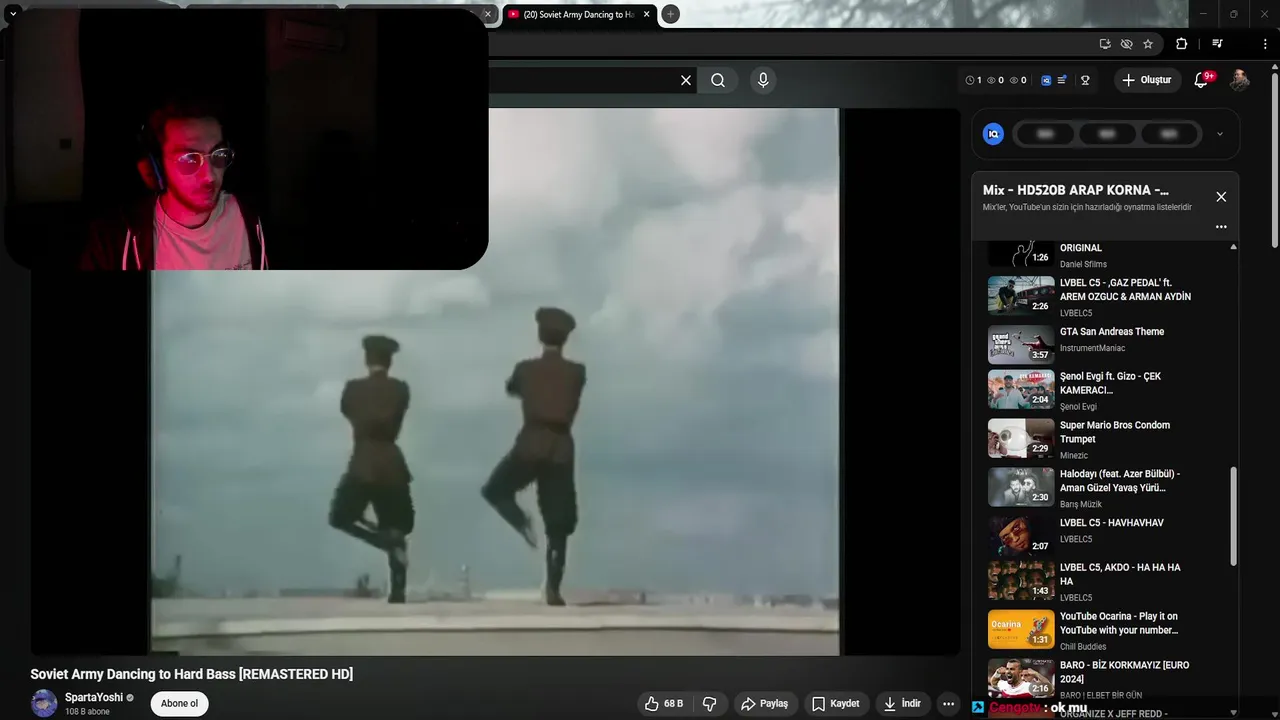Viewport: 1280px width, 720px height.
Task: Bookmark this page with star icon
Action: point(1148,44)
